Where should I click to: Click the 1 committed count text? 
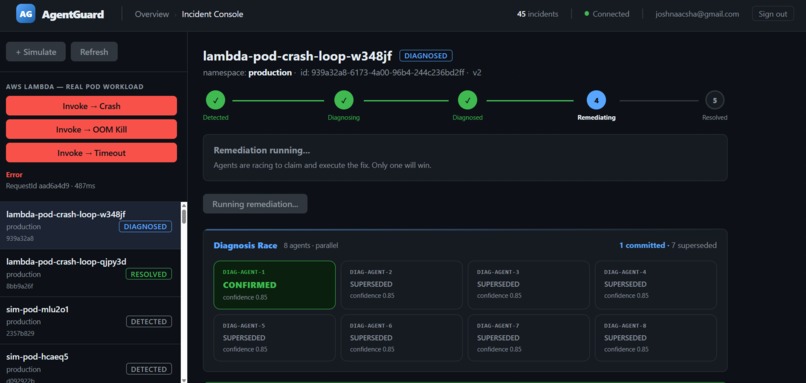coord(642,245)
